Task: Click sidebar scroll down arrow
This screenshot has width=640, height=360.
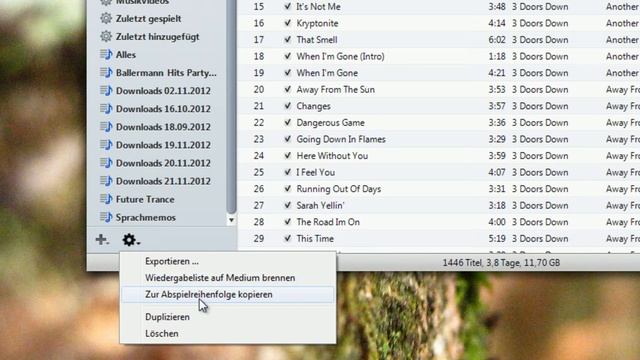Action: (231, 220)
